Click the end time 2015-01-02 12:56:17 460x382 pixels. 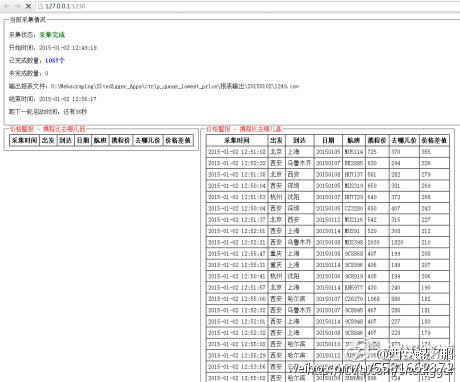67,99
